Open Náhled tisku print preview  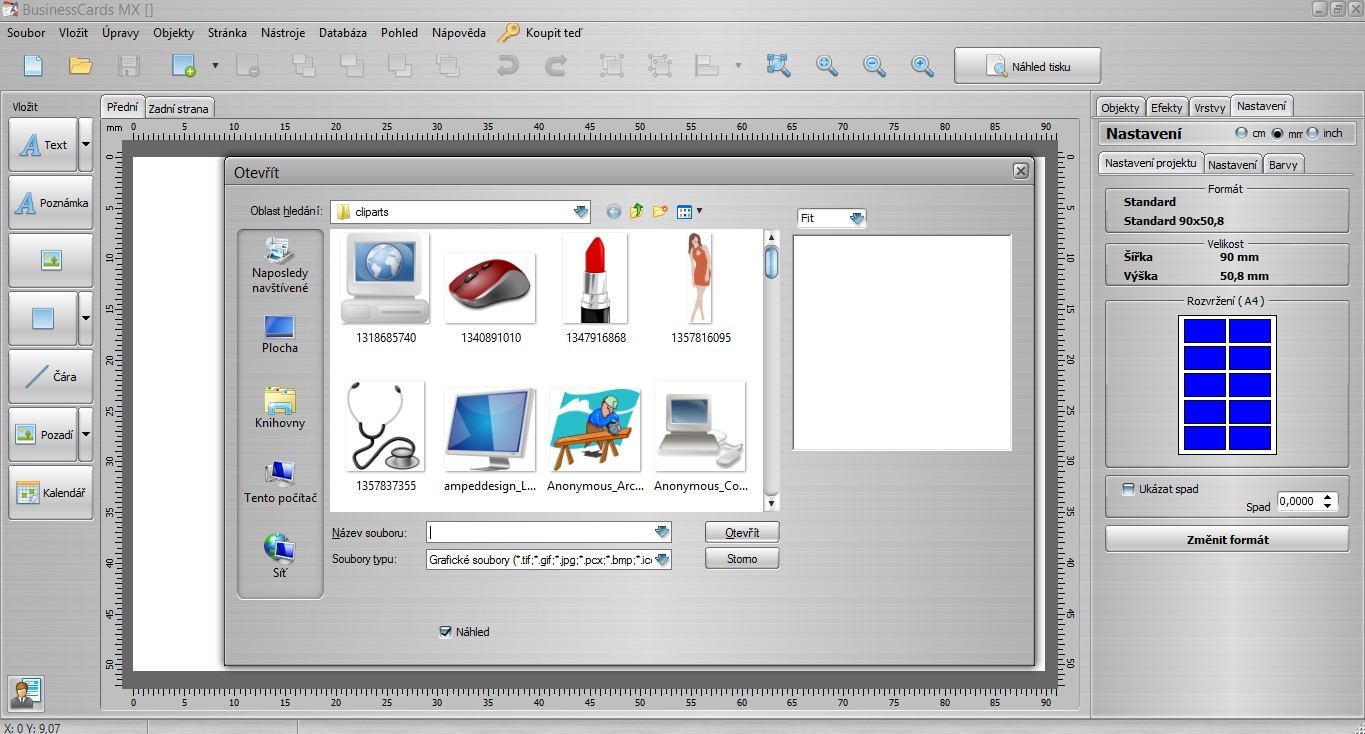click(1027, 67)
